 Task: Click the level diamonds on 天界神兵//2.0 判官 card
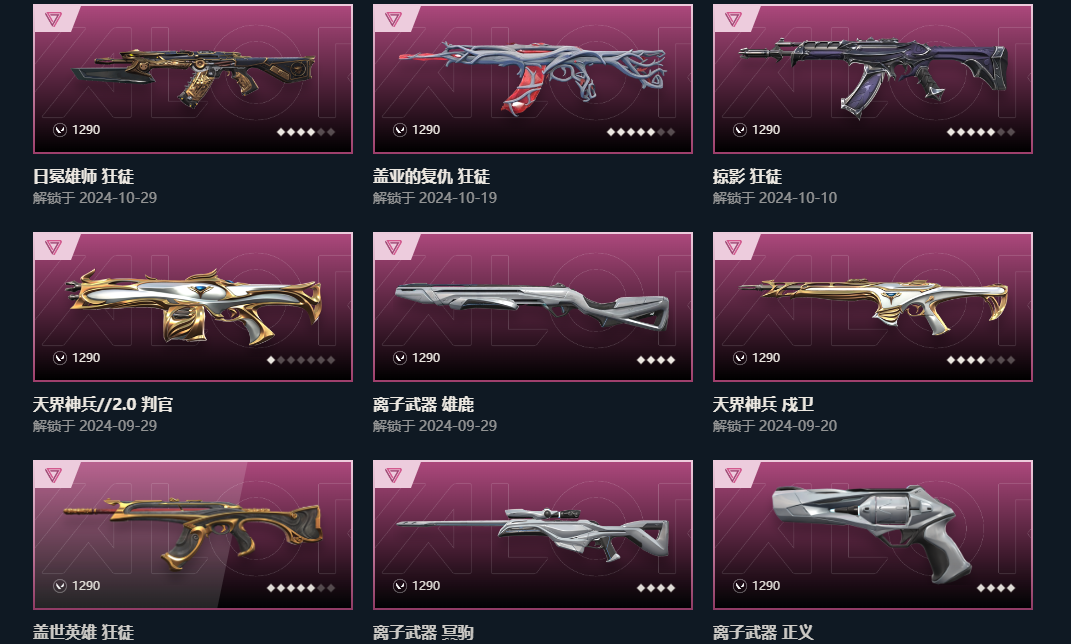[301, 360]
